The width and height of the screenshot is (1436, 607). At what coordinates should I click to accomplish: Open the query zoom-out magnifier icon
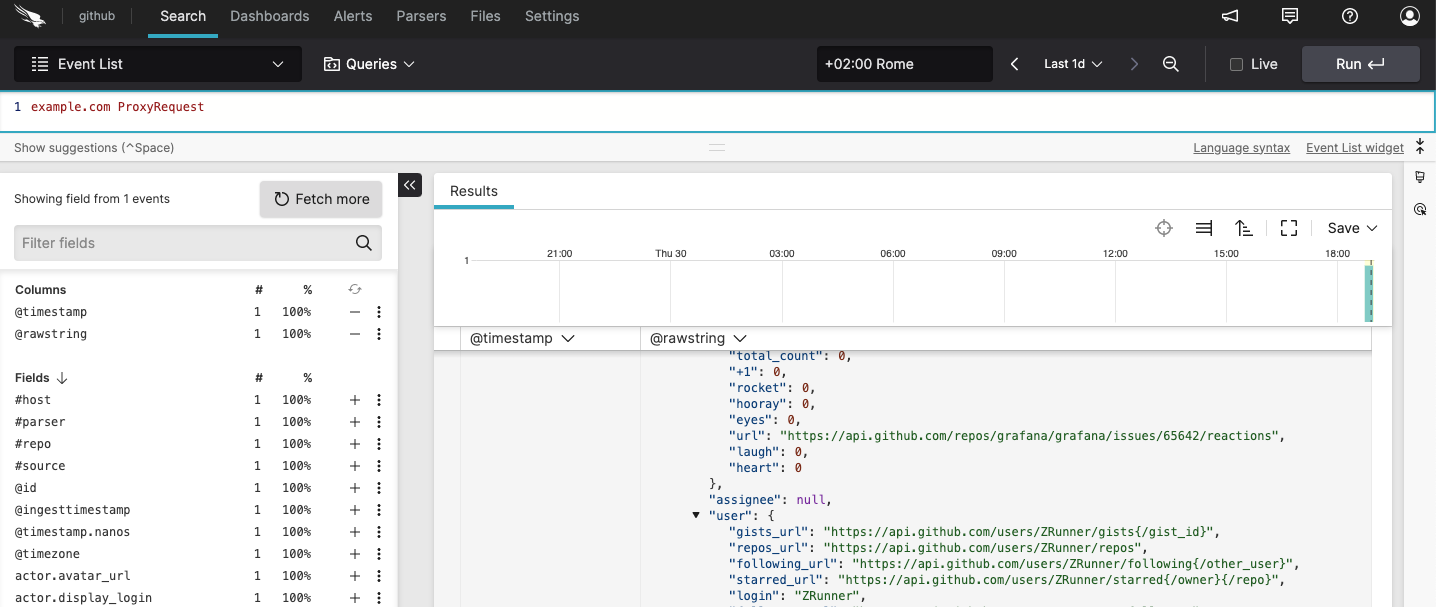click(x=1171, y=63)
